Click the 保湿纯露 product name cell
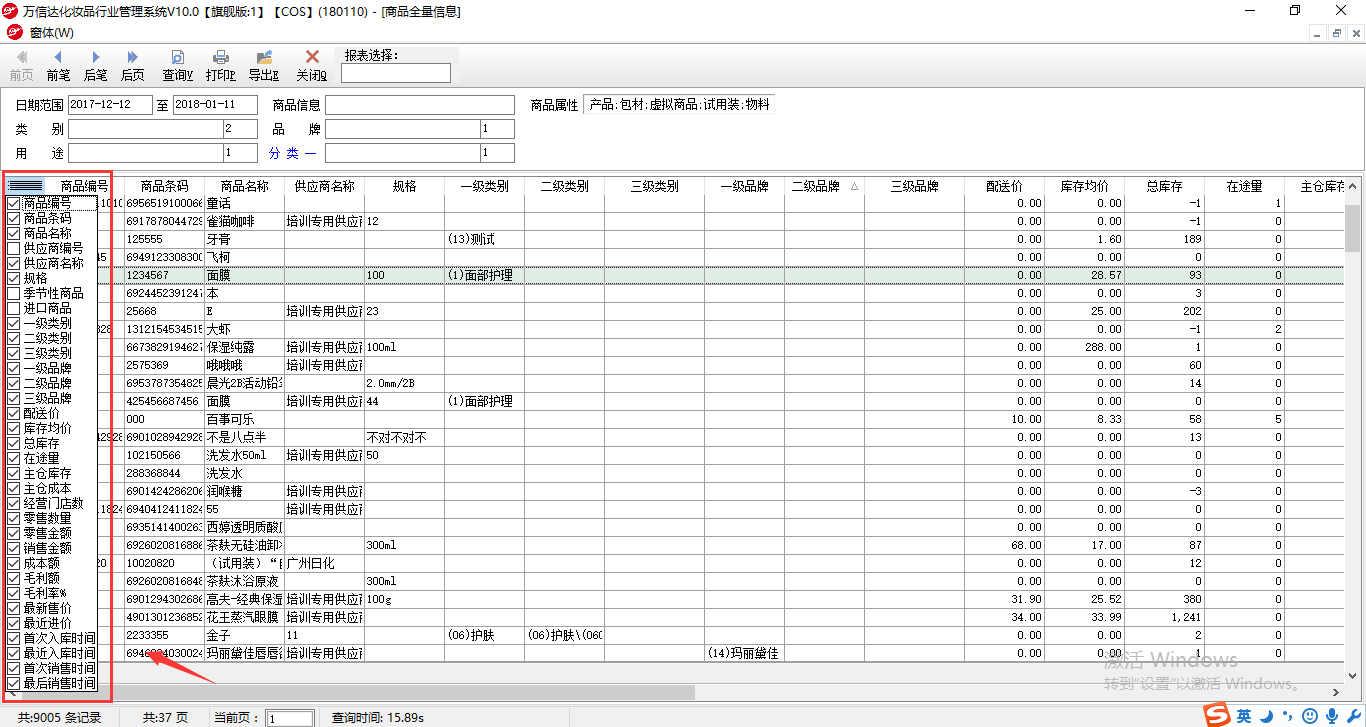Image resolution: width=1366 pixels, height=727 pixels. click(244, 347)
